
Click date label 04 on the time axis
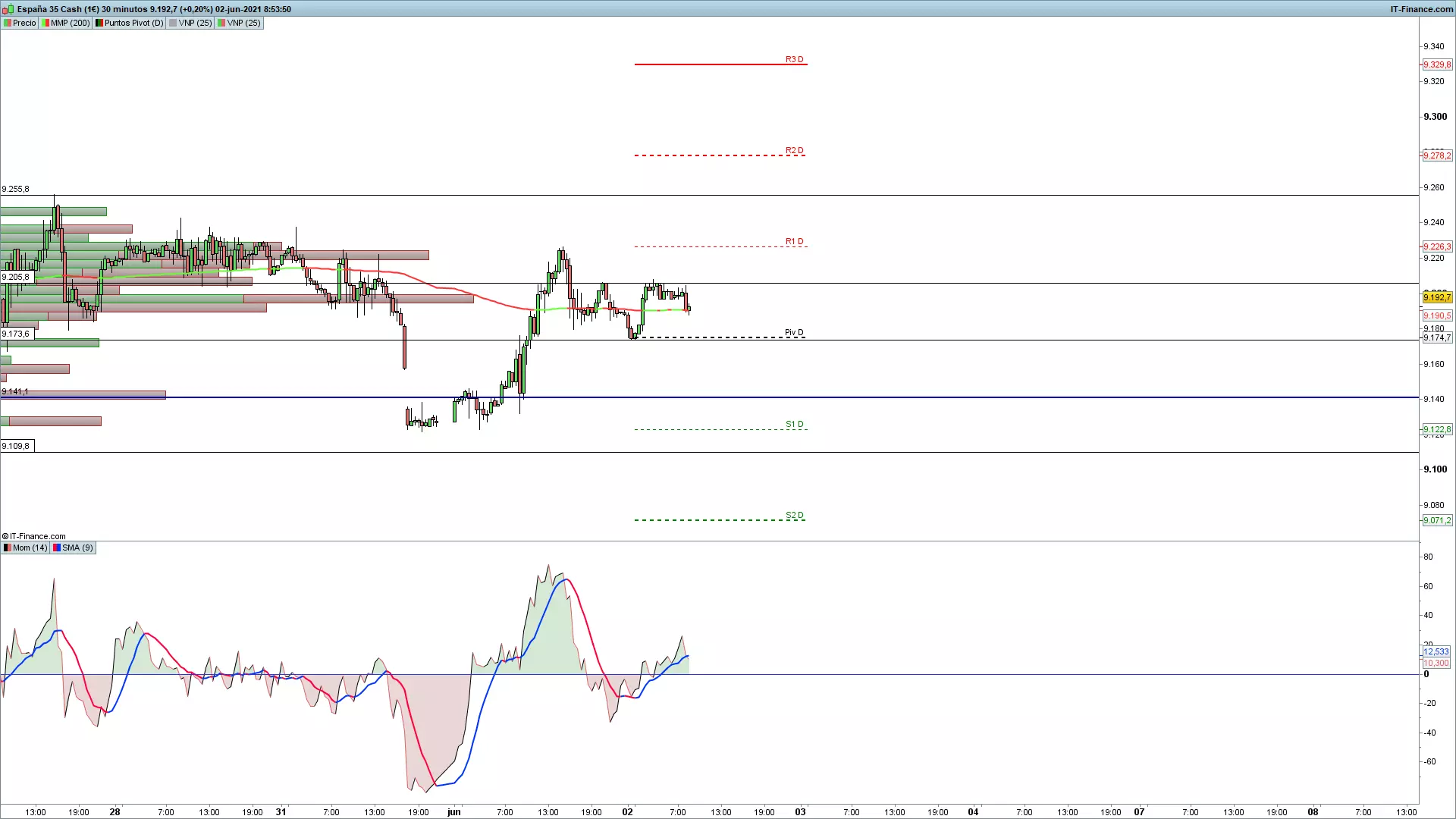point(973,811)
